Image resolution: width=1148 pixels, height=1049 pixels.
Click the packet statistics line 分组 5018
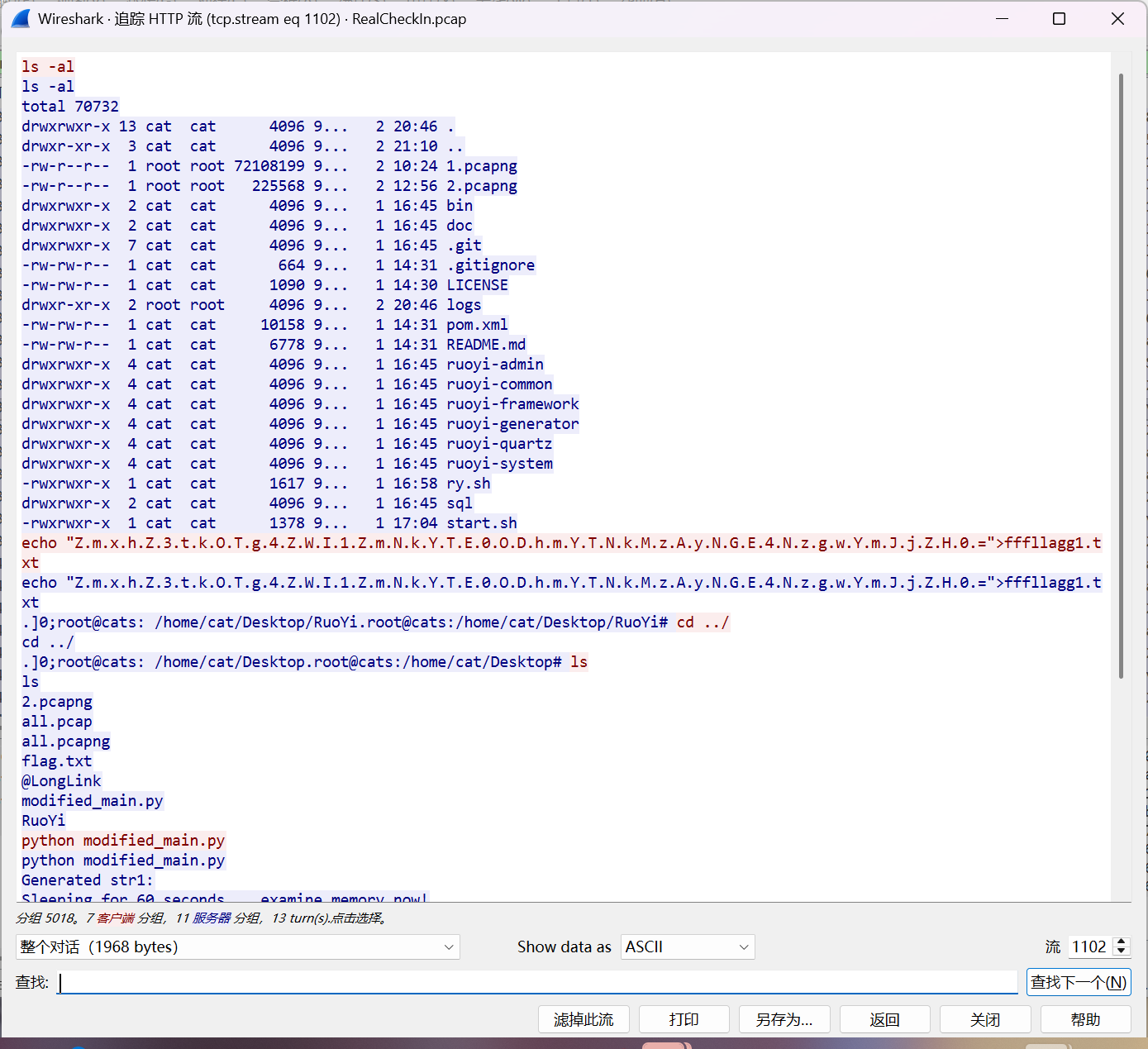202,918
